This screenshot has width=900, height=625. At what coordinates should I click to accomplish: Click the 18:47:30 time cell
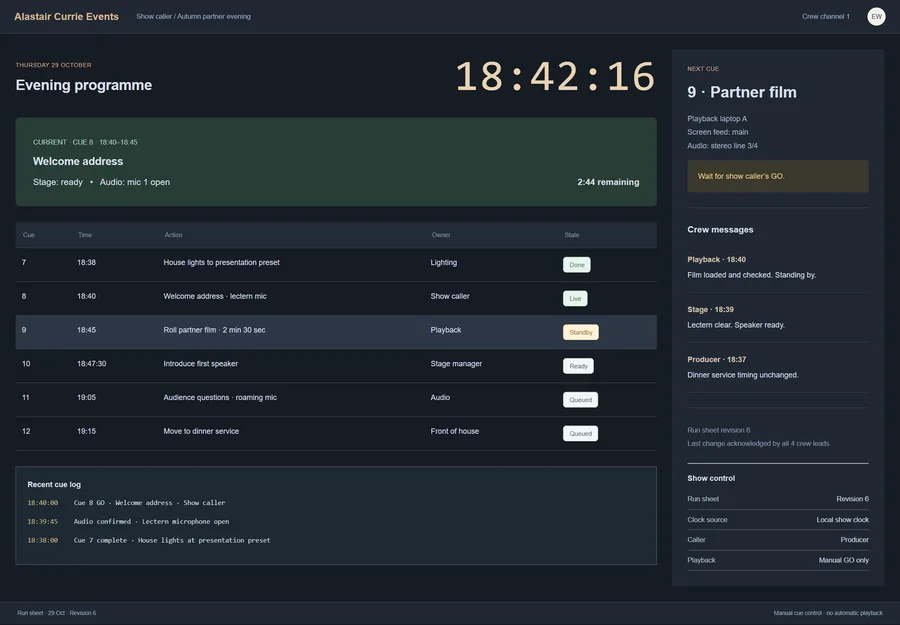(91, 364)
